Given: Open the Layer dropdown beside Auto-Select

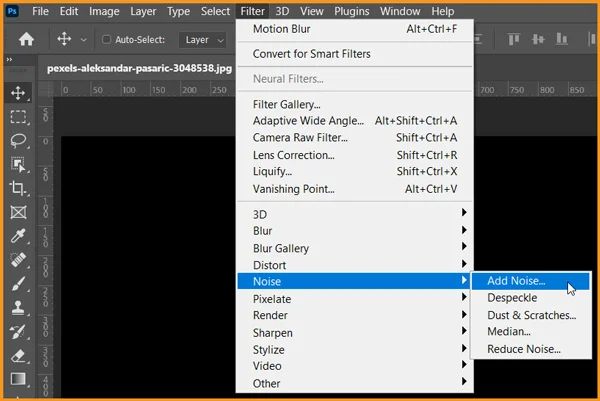Looking at the screenshot, I should pos(205,40).
